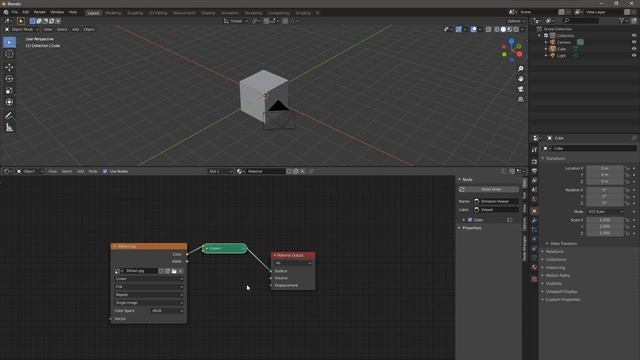Viewport: 640px width, 360px height.
Task: Open Render properties tab
Action: [x=534, y=162]
